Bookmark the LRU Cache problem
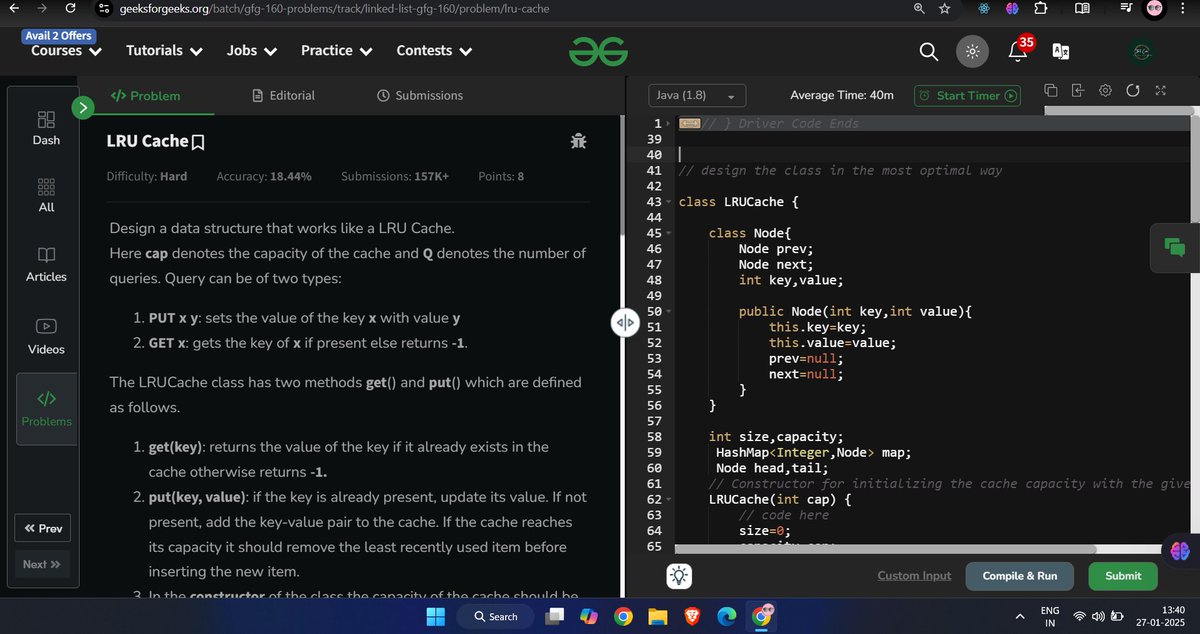1200x634 pixels. [x=198, y=142]
